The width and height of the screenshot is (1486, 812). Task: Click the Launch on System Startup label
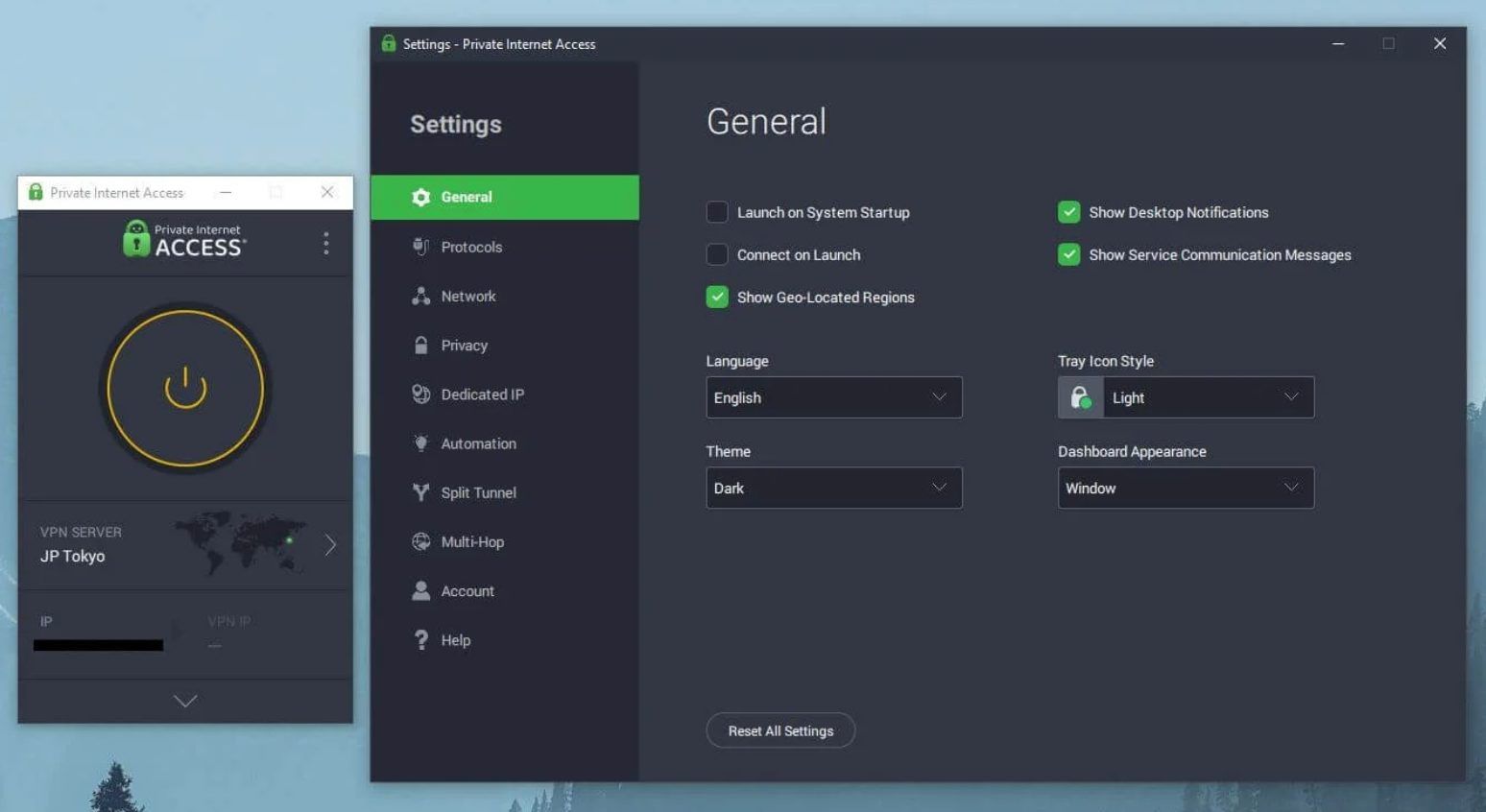[823, 212]
